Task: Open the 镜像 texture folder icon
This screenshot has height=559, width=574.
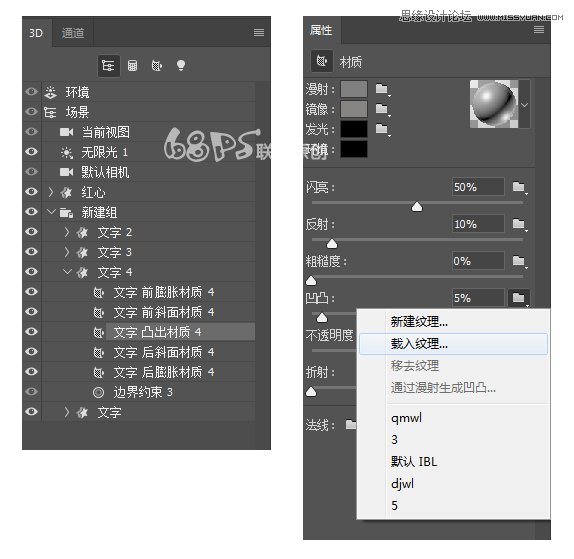Action: tap(383, 109)
